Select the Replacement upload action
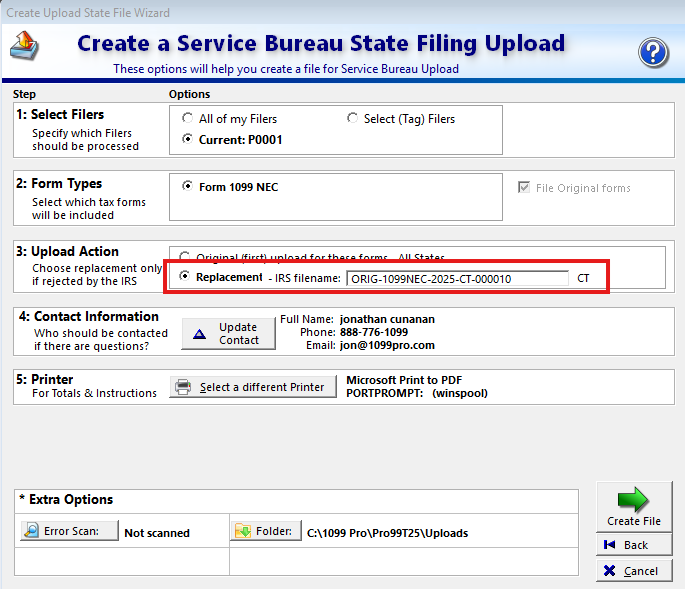Screen dimensions: 685x589 pos(186,277)
